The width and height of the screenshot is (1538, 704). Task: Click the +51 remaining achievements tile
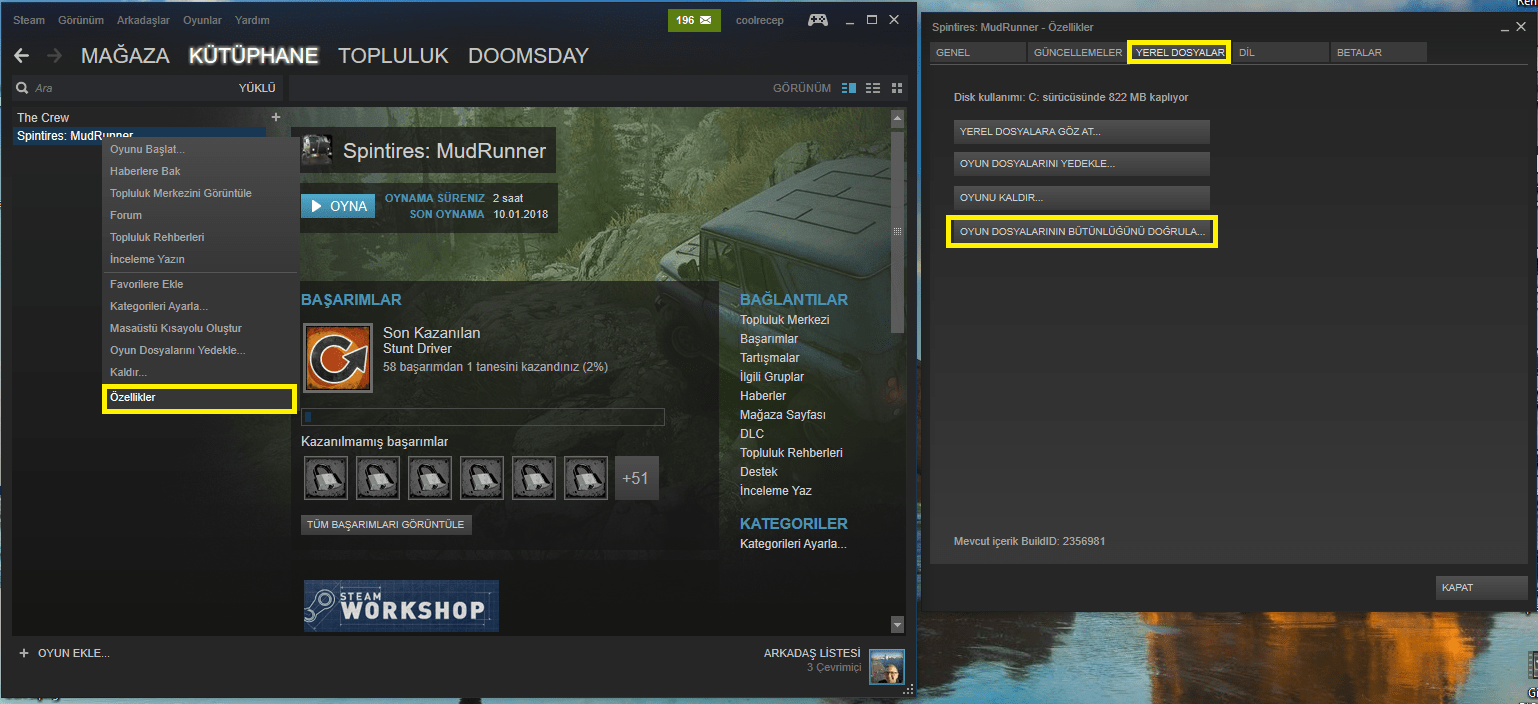tap(636, 478)
